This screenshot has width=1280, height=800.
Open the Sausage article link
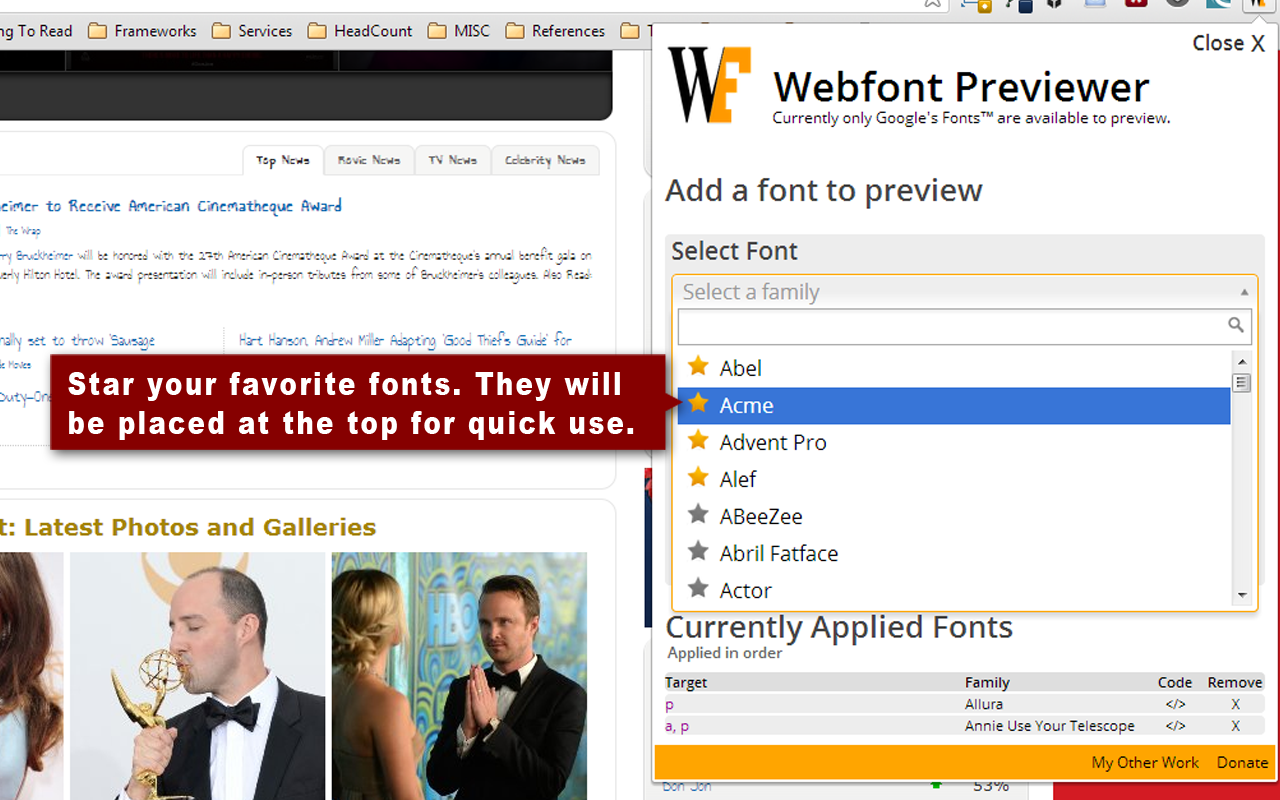coord(78,340)
